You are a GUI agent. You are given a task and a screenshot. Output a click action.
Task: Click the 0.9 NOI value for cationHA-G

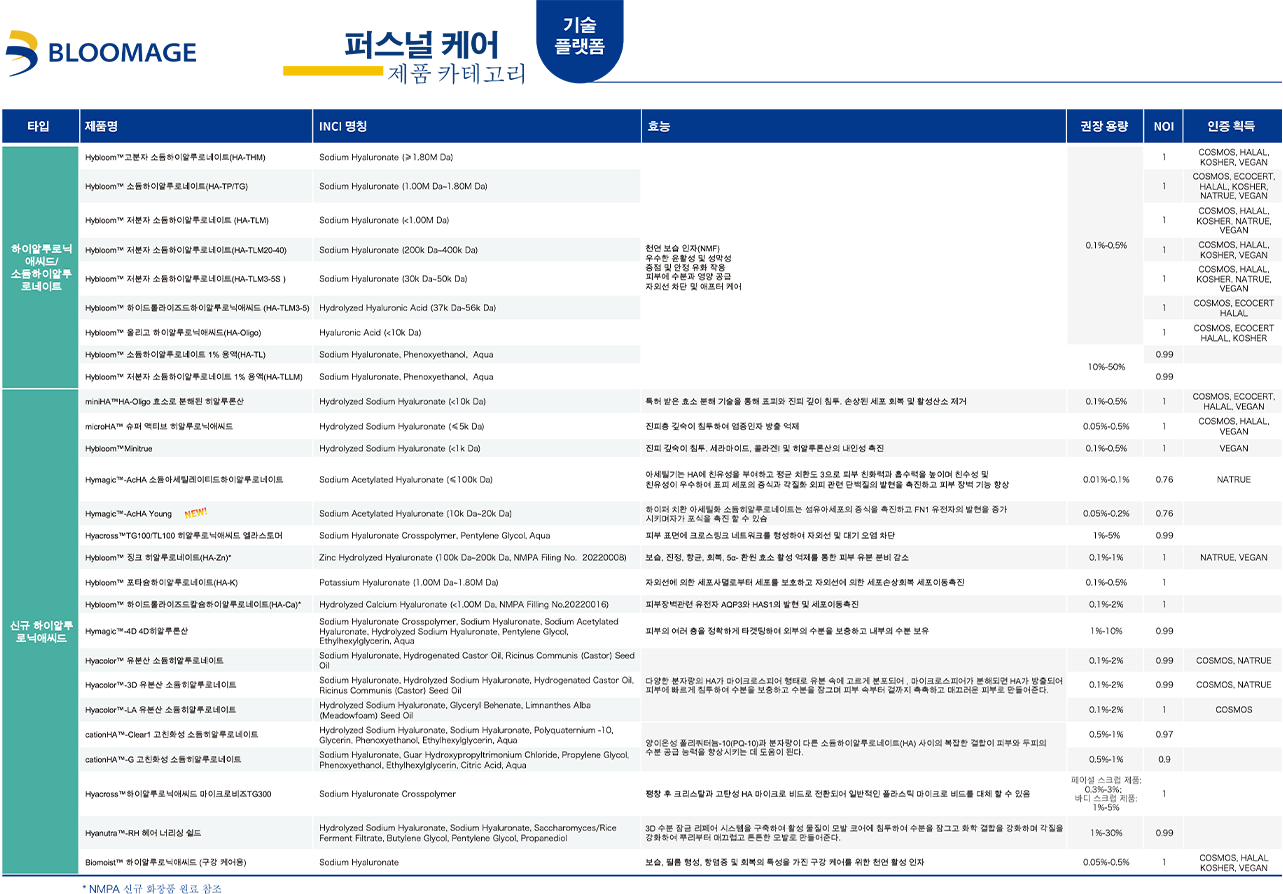click(1164, 759)
